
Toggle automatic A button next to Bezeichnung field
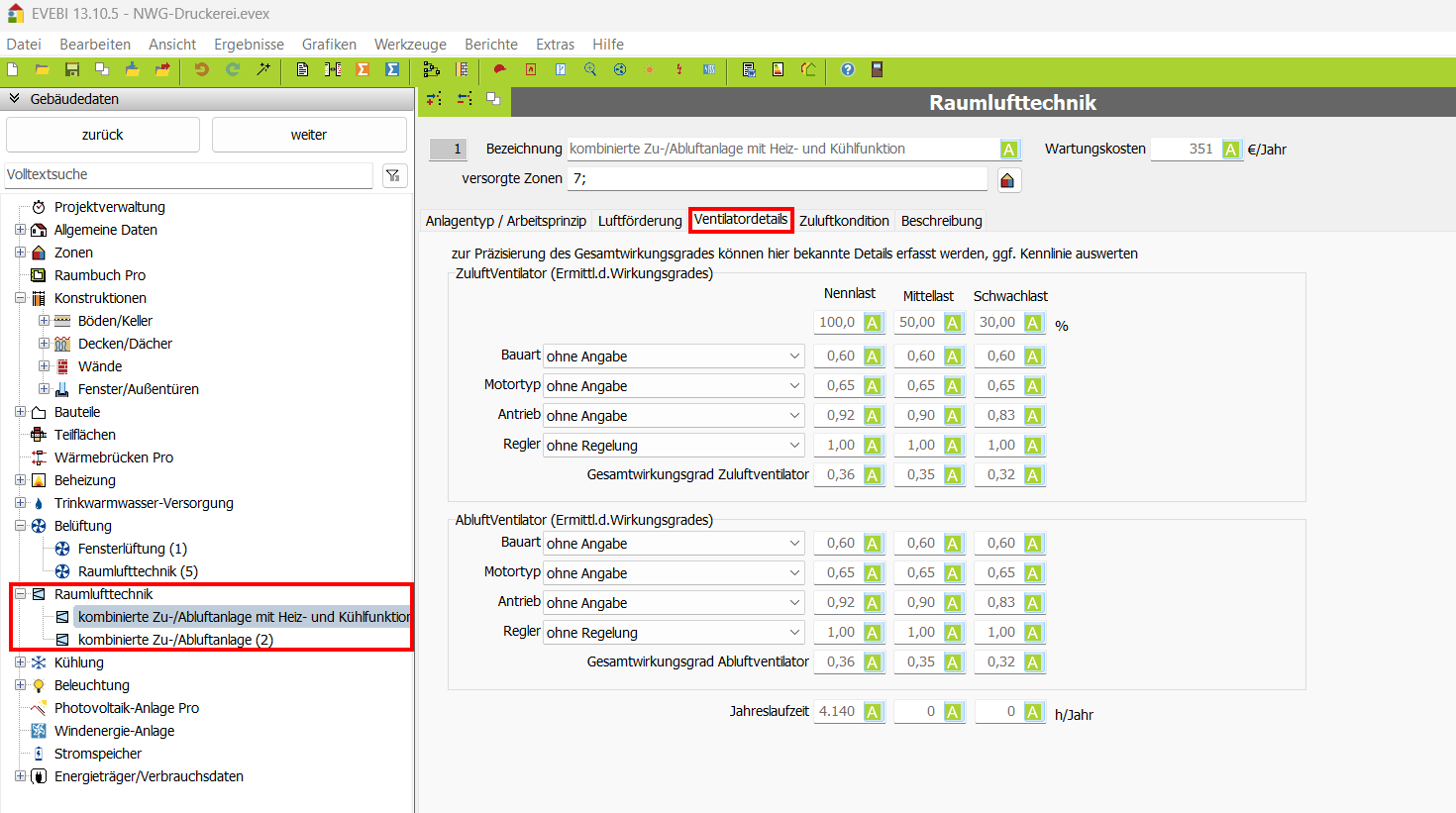(x=1008, y=150)
